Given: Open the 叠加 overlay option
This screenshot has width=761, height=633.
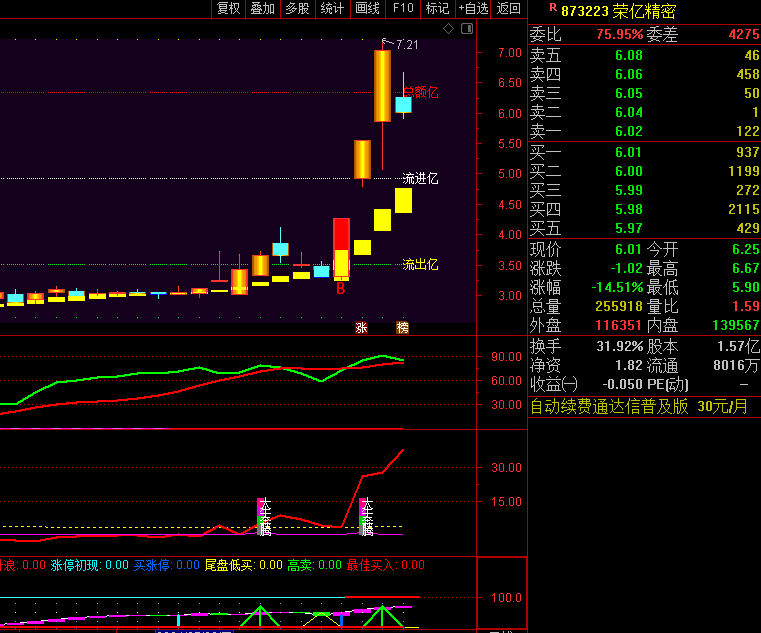Looking at the screenshot, I should [x=263, y=9].
